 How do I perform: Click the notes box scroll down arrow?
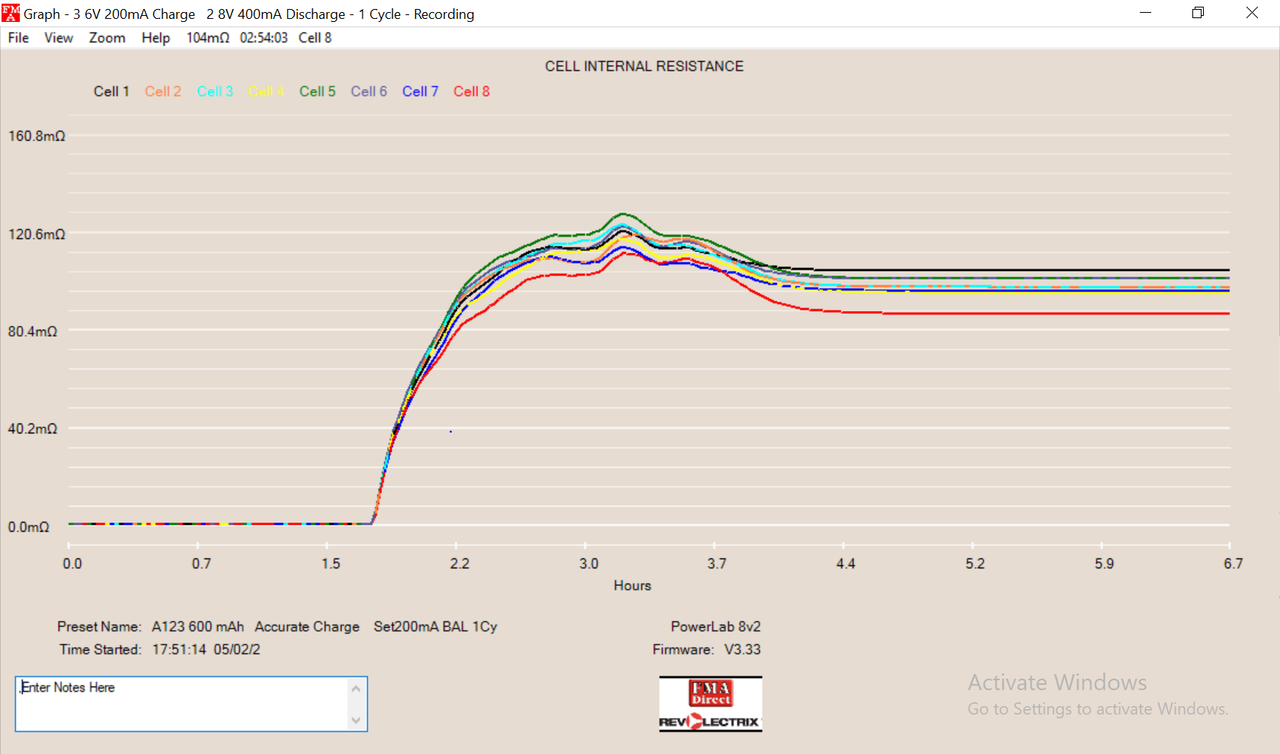(x=356, y=720)
